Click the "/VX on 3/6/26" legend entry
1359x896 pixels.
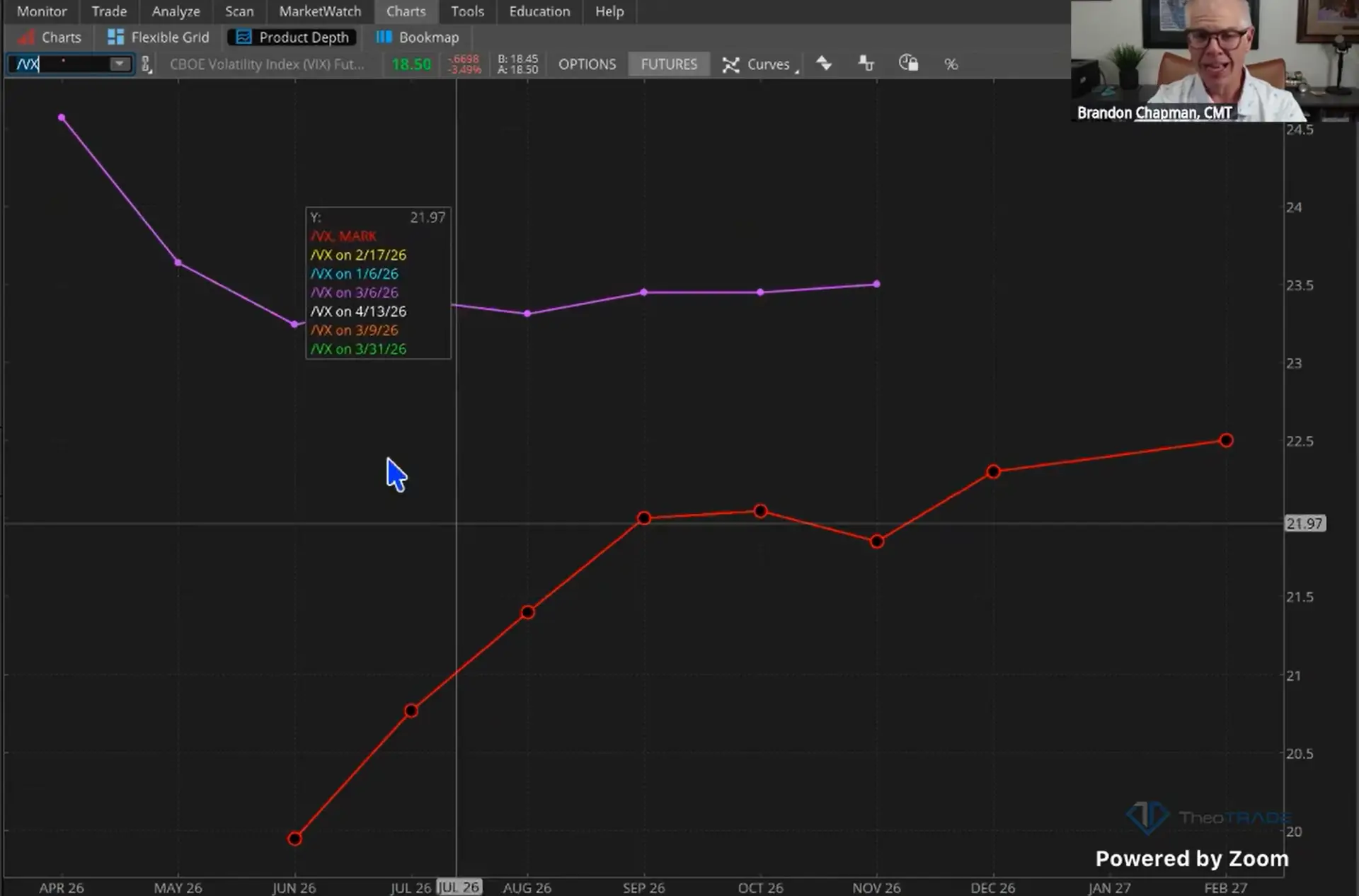pyautogui.click(x=354, y=292)
